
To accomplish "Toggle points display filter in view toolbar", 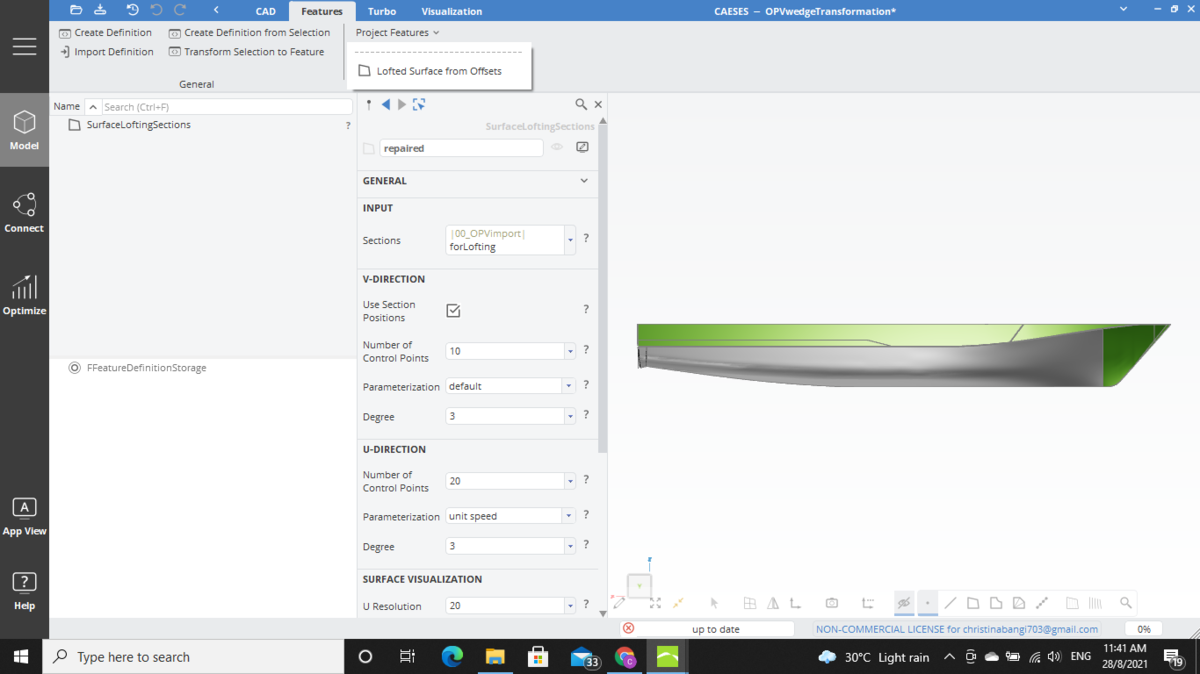I will (927, 603).
